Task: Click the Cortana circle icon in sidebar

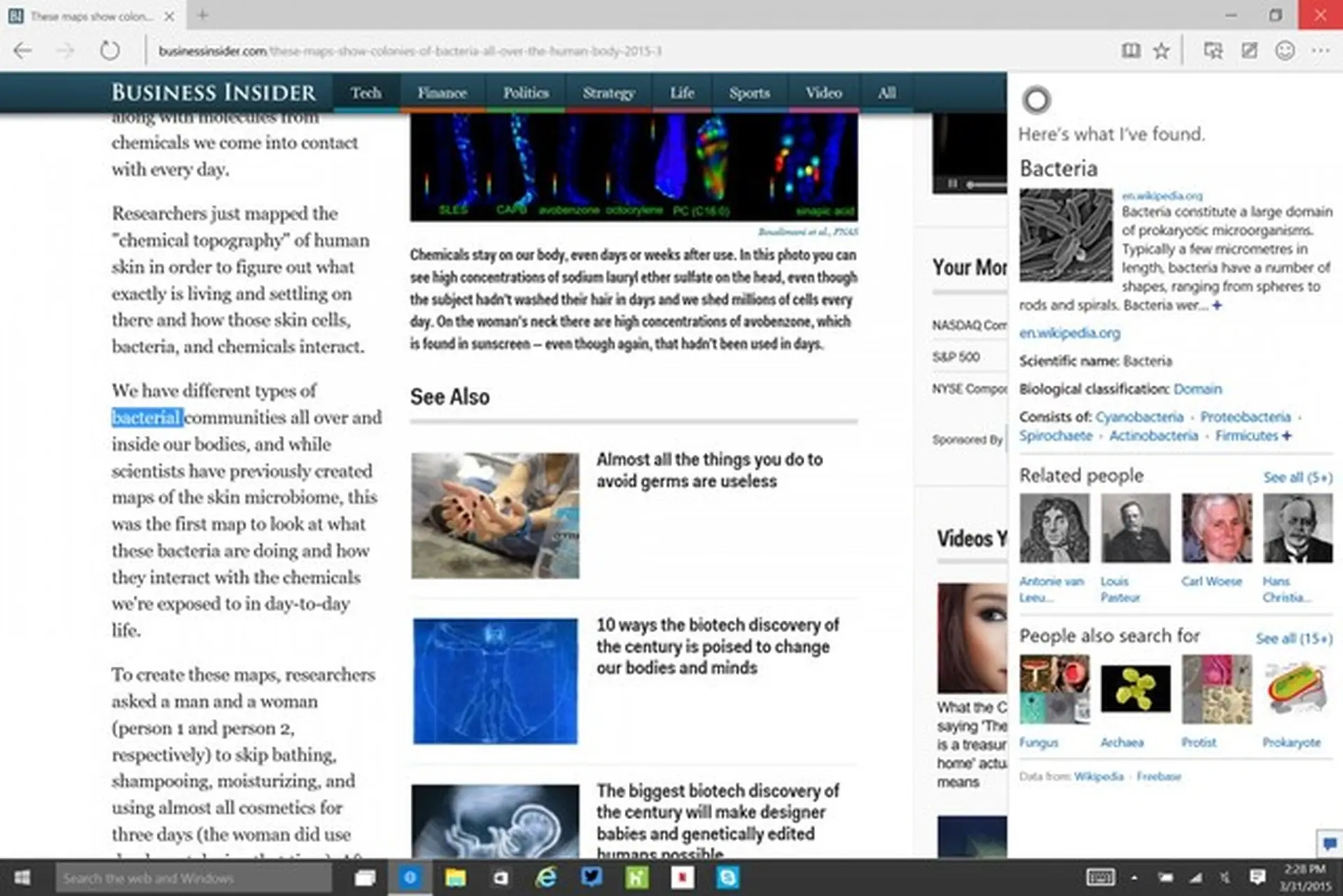Action: tap(1036, 100)
